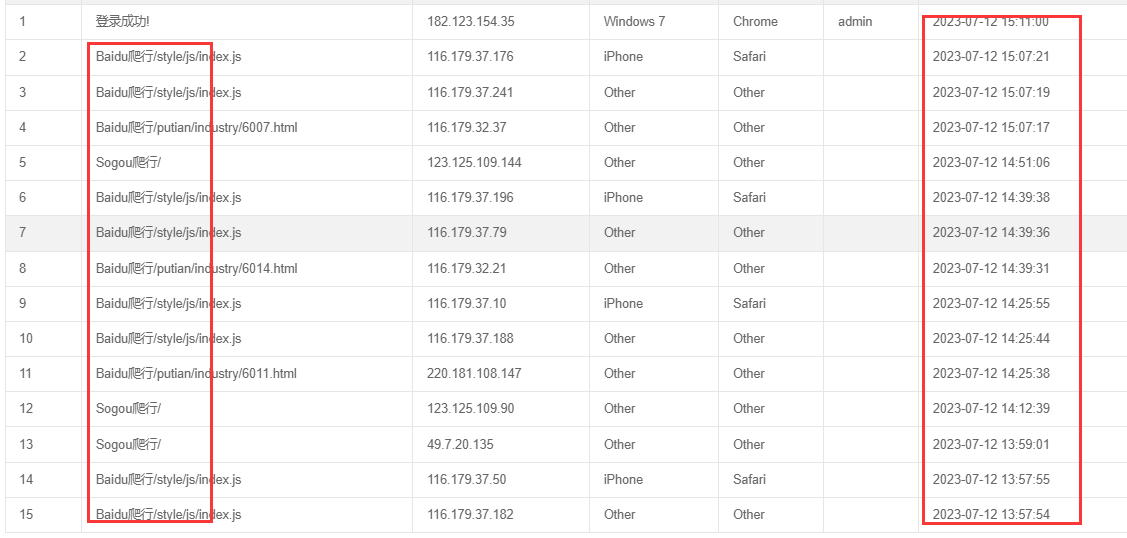Select IP address 123.125.109.144
Image resolution: width=1127 pixels, height=538 pixels.
click(x=474, y=162)
